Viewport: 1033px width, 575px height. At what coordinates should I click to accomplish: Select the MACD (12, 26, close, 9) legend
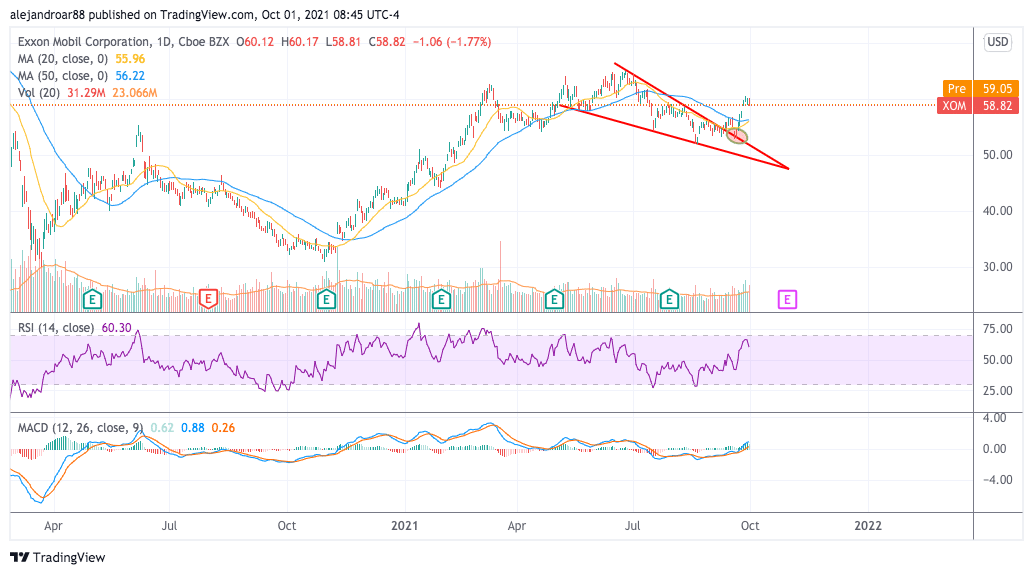[x=80, y=427]
